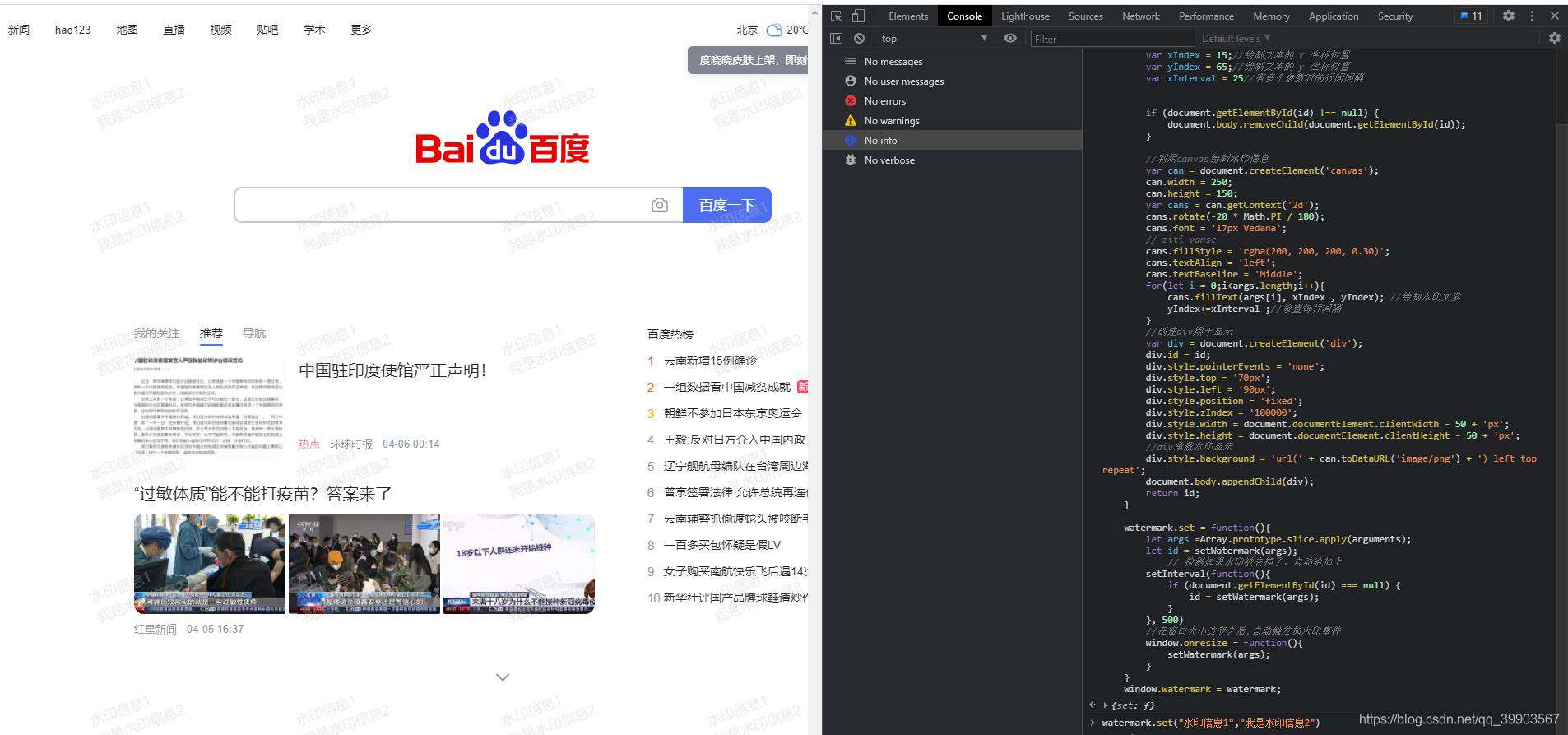The height and width of the screenshot is (735, 1568).
Task: Open article about 过敏体质 and vaccines
Action: pyautogui.click(x=262, y=494)
